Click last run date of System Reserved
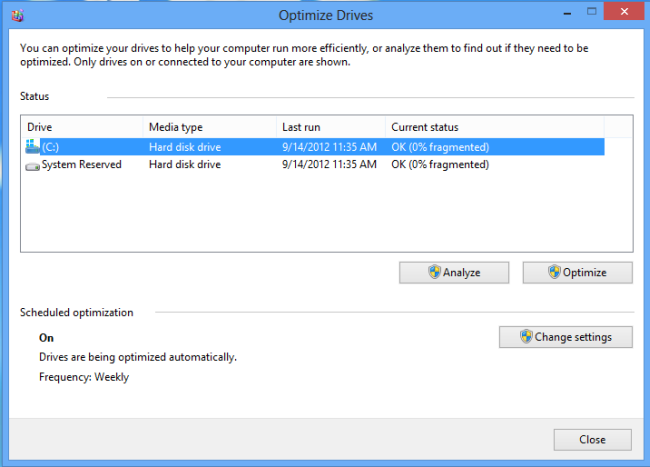The width and height of the screenshot is (650, 467). pyautogui.click(x=330, y=165)
